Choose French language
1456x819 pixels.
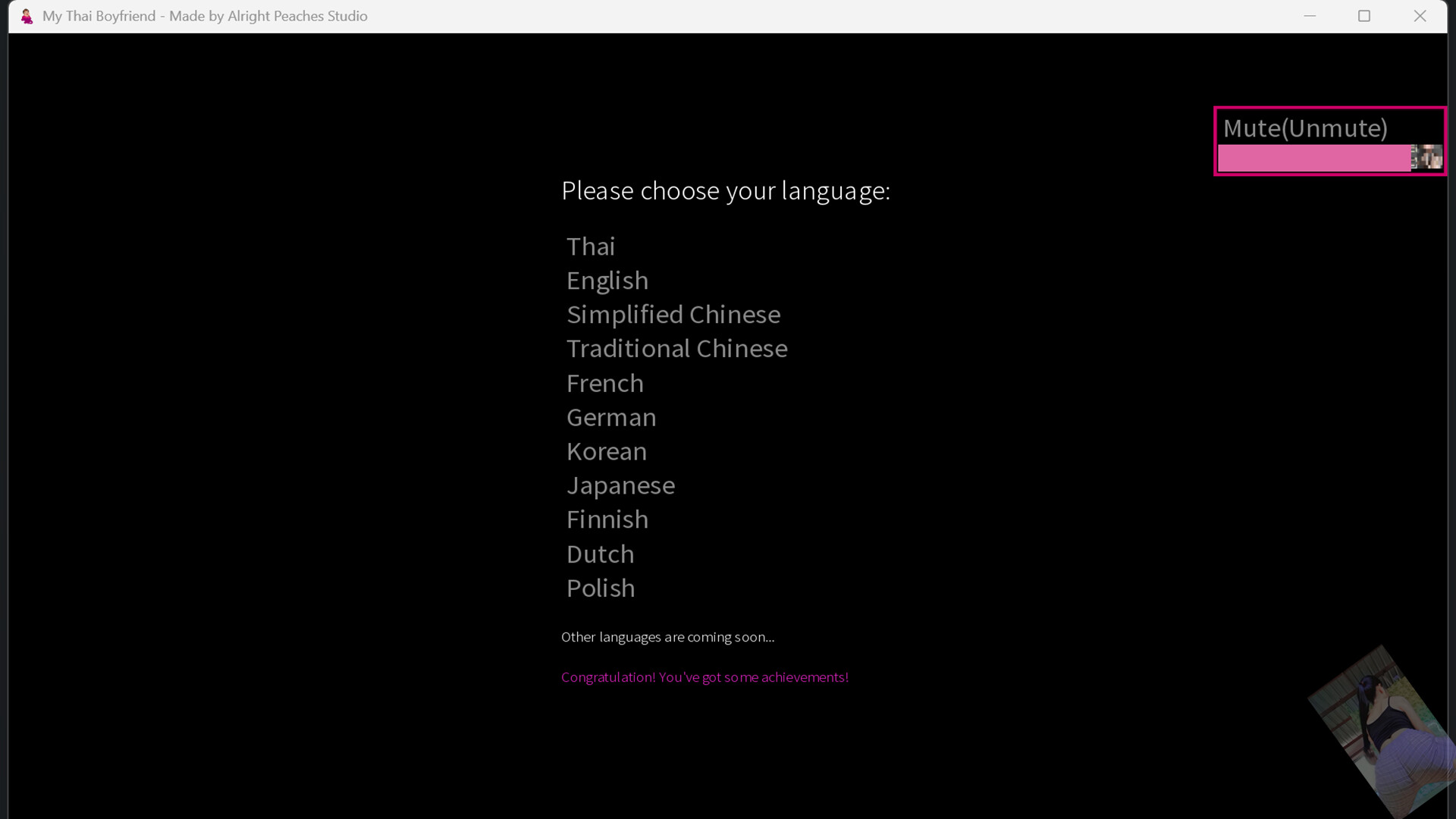point(604,384)
